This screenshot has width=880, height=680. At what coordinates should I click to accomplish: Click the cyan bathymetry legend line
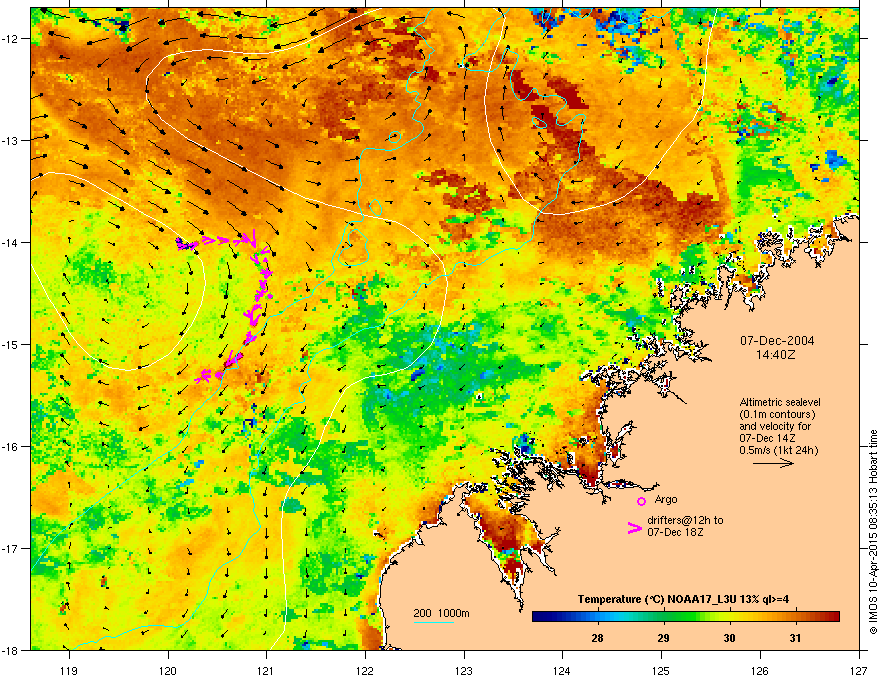433,622
